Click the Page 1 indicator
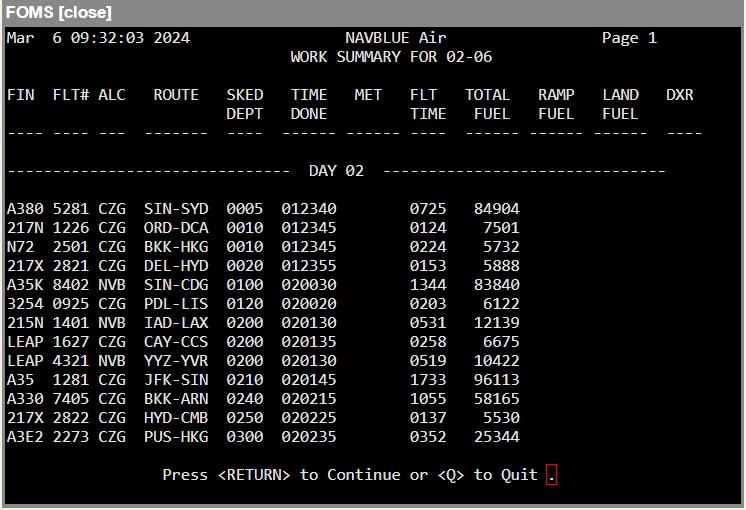Image resolution: width=746 pixels, height=510 pixels. pyautogui.click(x=629, y=38)
